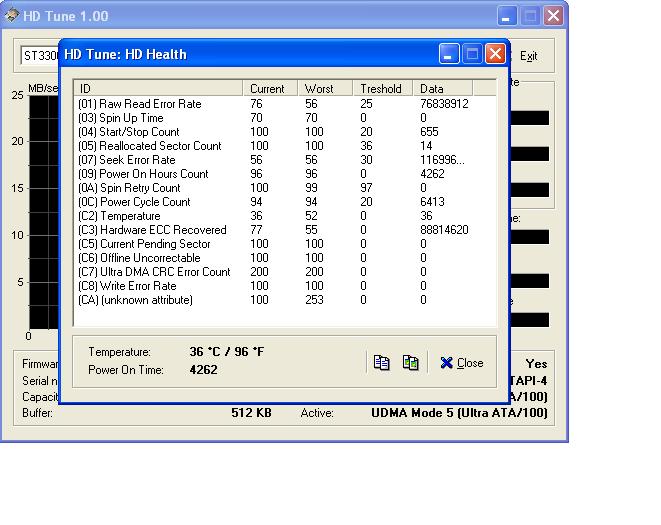The height and width of the screenshot is (525, 661).
Task: Click threshold value 97 for Spin Retry Count
Action: point(366,188)
